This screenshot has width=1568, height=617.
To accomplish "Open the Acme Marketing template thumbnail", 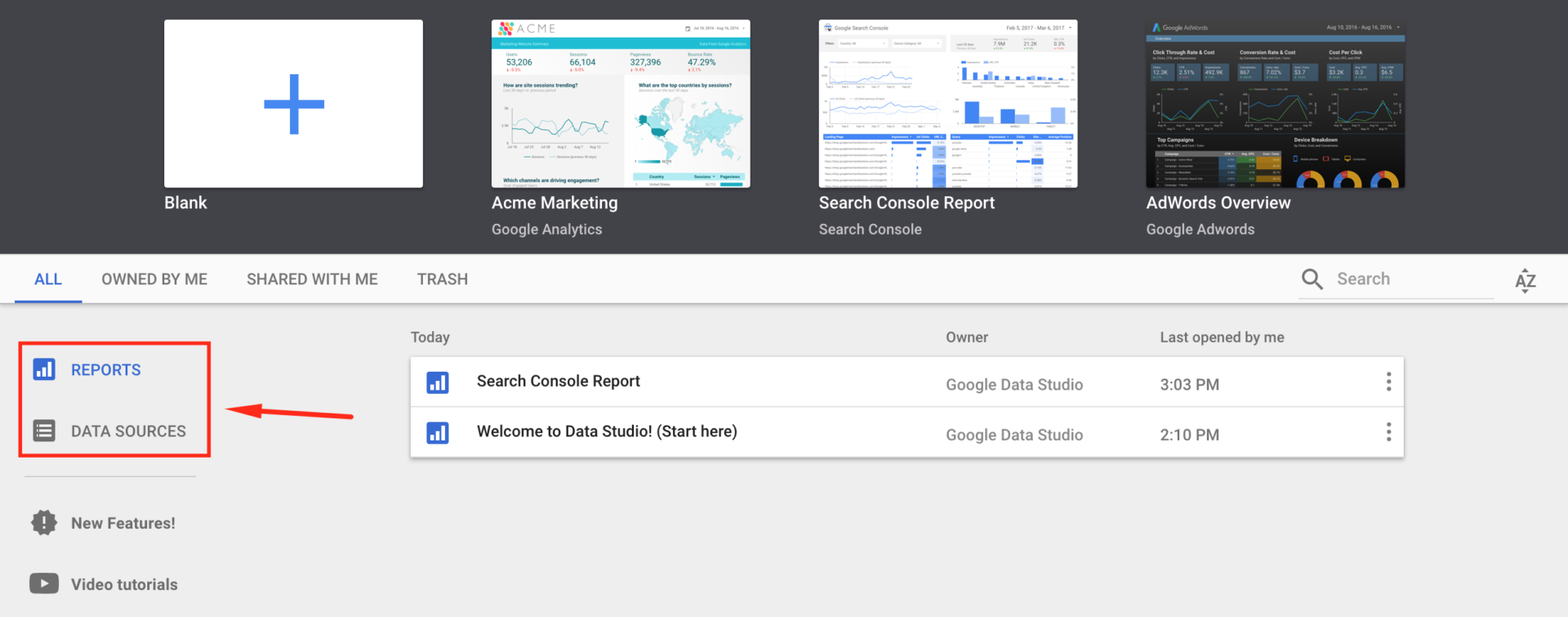I will (x=621, y=104).
